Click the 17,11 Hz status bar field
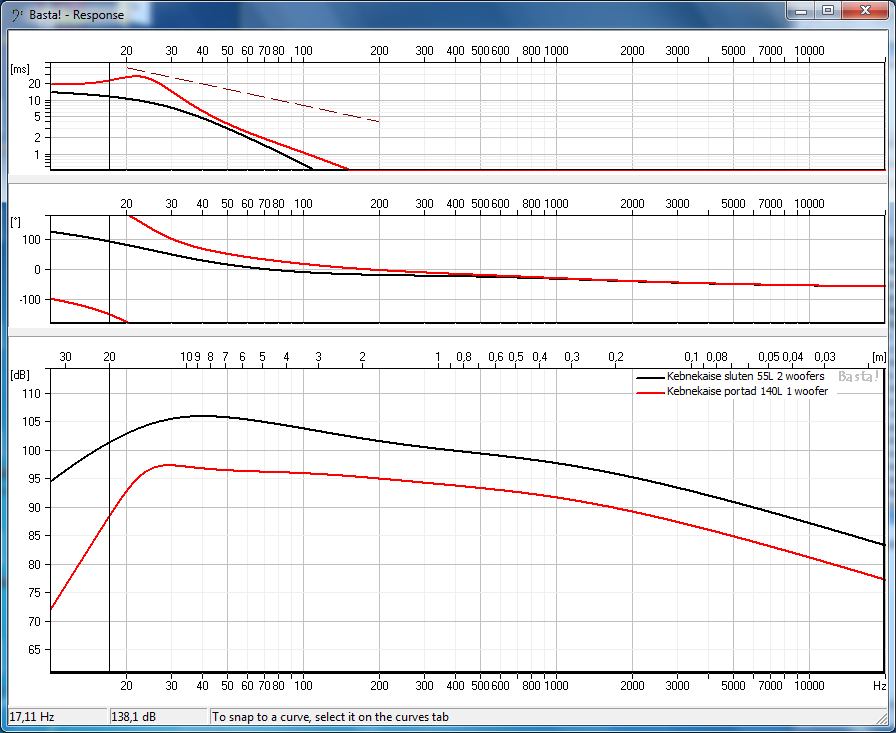The image size is (896, 733). 57,716
